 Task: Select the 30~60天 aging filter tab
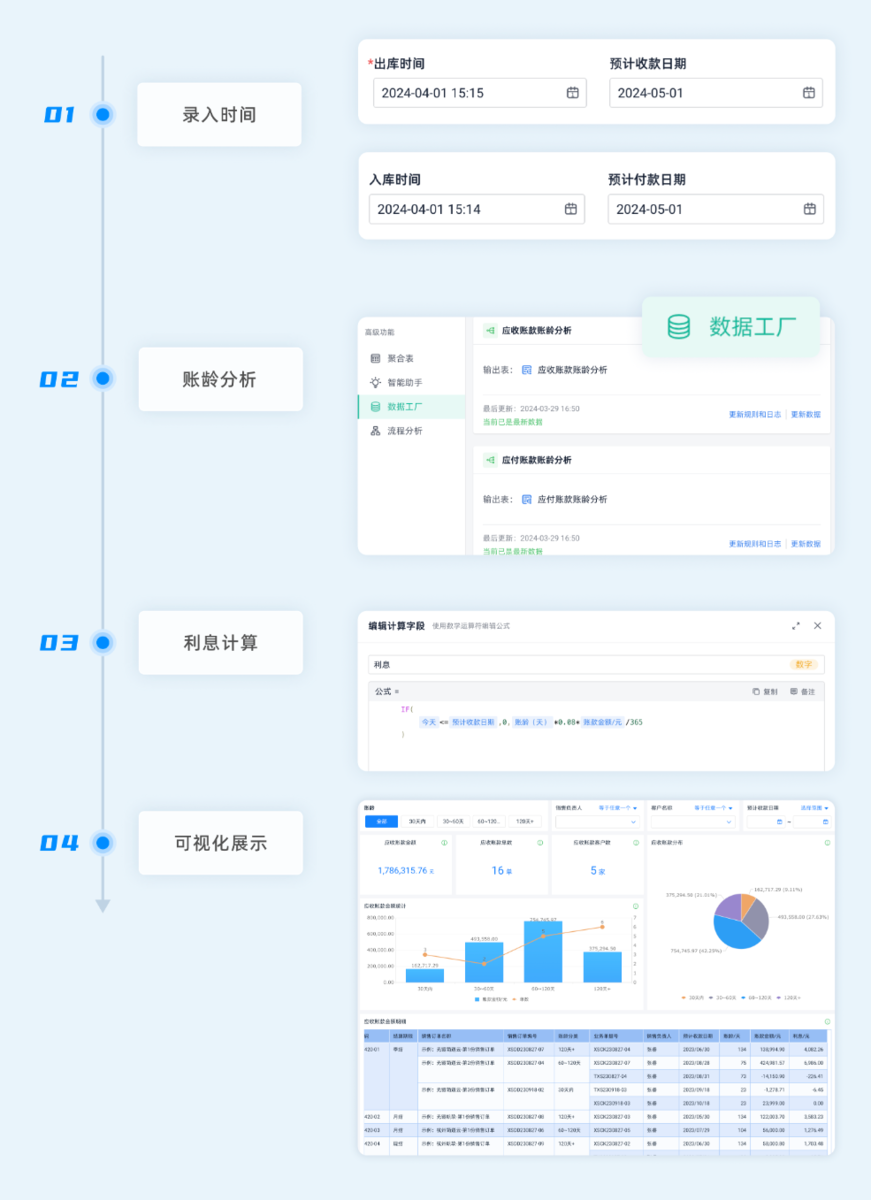click(454, 821)
